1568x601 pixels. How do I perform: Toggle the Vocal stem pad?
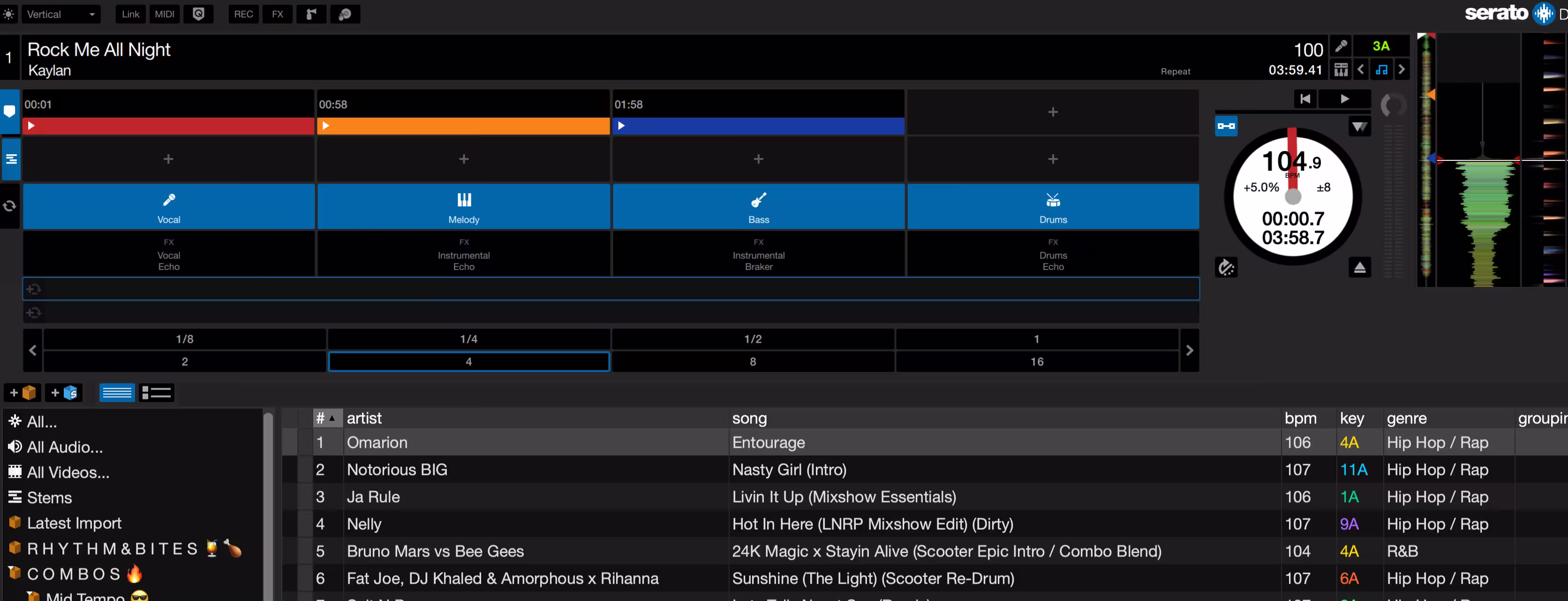coord(169,207)
